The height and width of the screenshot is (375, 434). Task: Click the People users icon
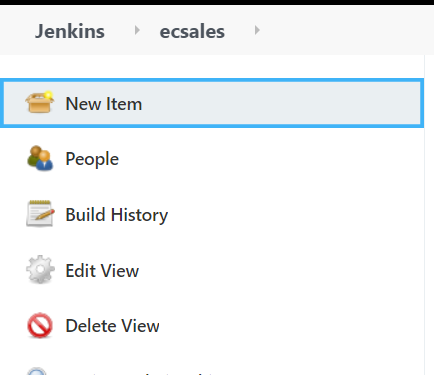point(40,158)
